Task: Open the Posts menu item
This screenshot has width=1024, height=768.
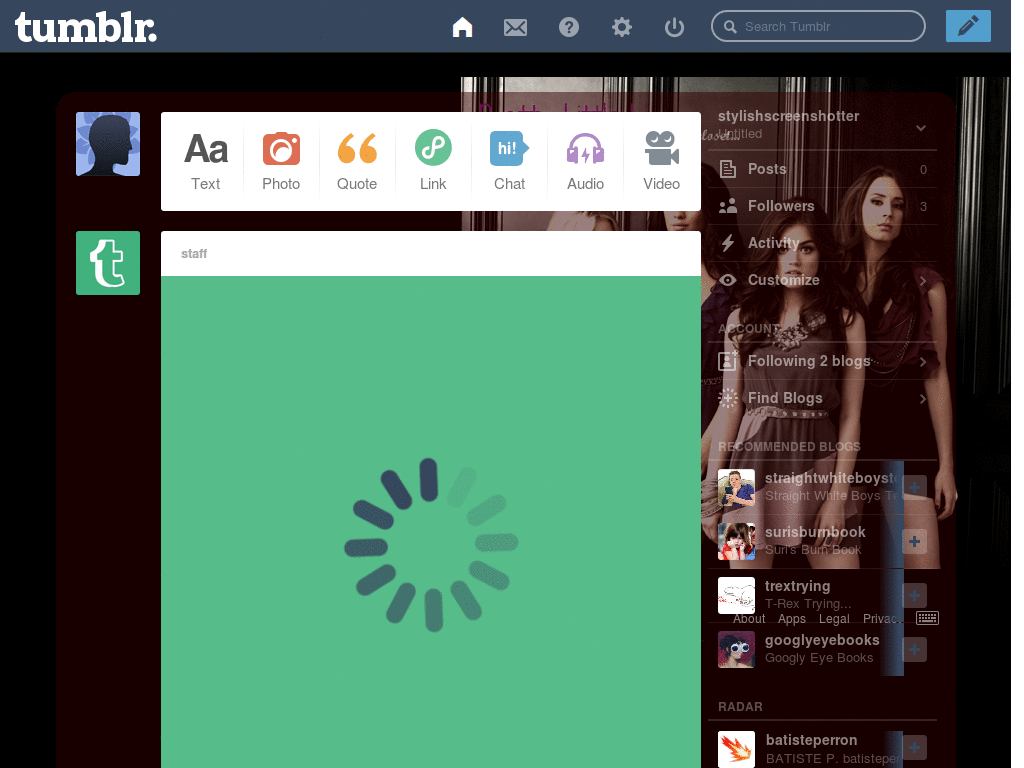Action: [x=823, y=169]
